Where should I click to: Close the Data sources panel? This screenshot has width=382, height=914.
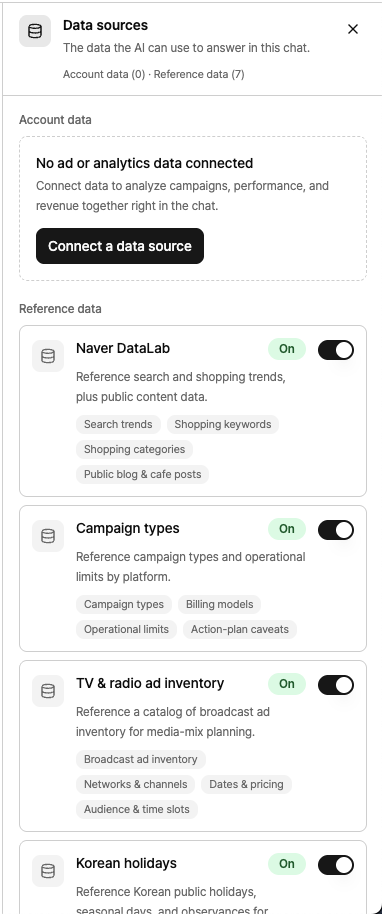tap(353, 29)
